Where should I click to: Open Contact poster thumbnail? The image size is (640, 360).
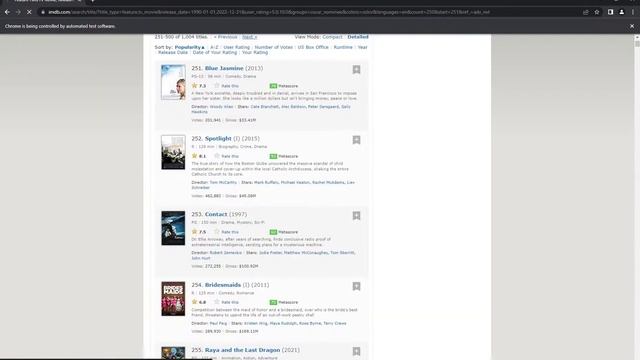pyautogui.click(x=173, y=228)
